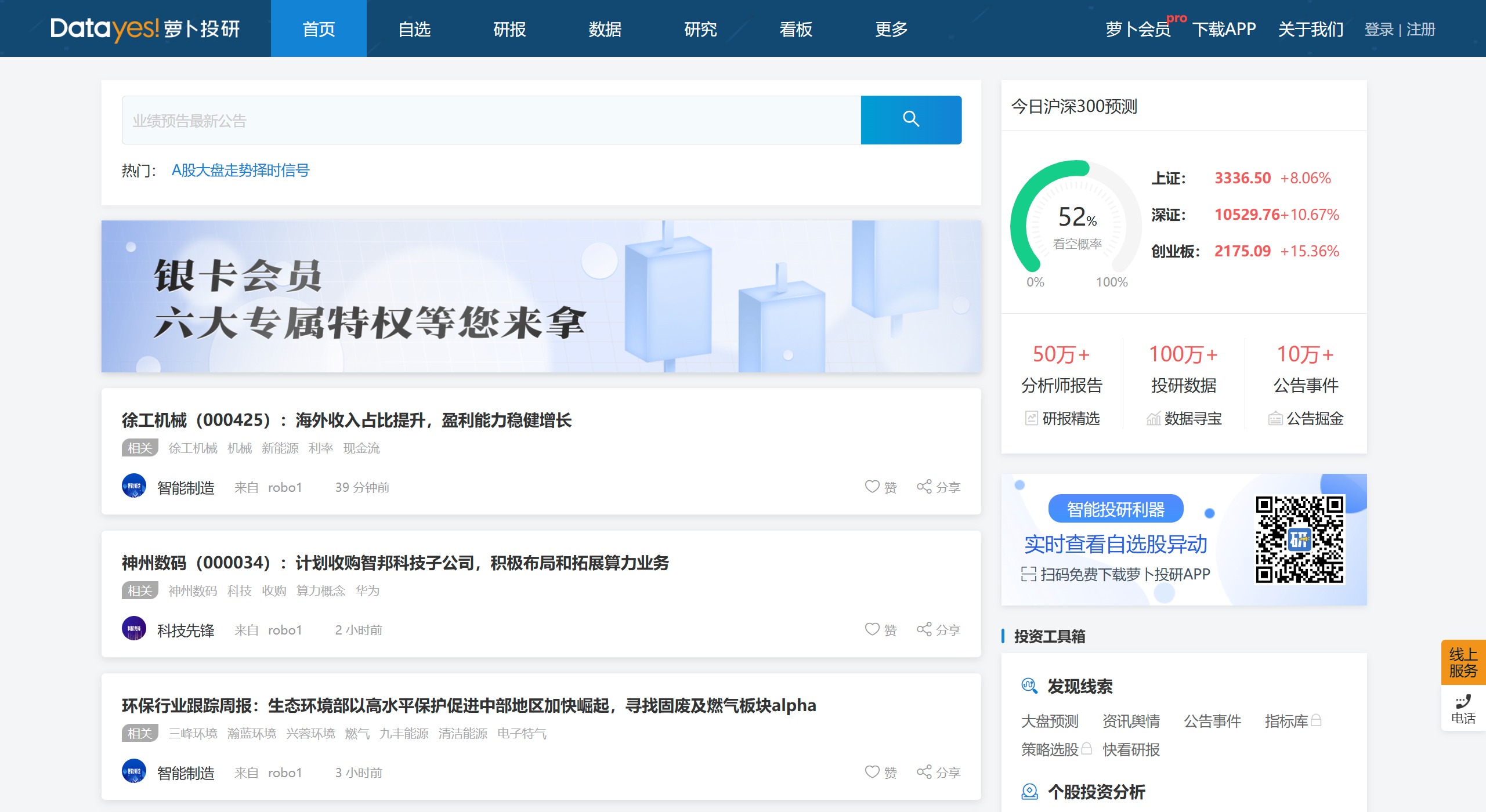Open the 数据 menu in the navbar
The image size is (1486, 812).
(604, 28)
